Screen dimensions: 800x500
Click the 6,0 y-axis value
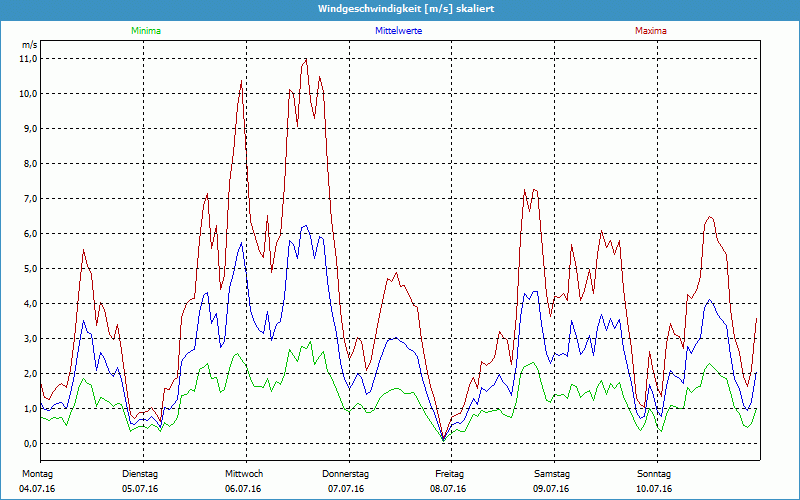tap(31, 234)
